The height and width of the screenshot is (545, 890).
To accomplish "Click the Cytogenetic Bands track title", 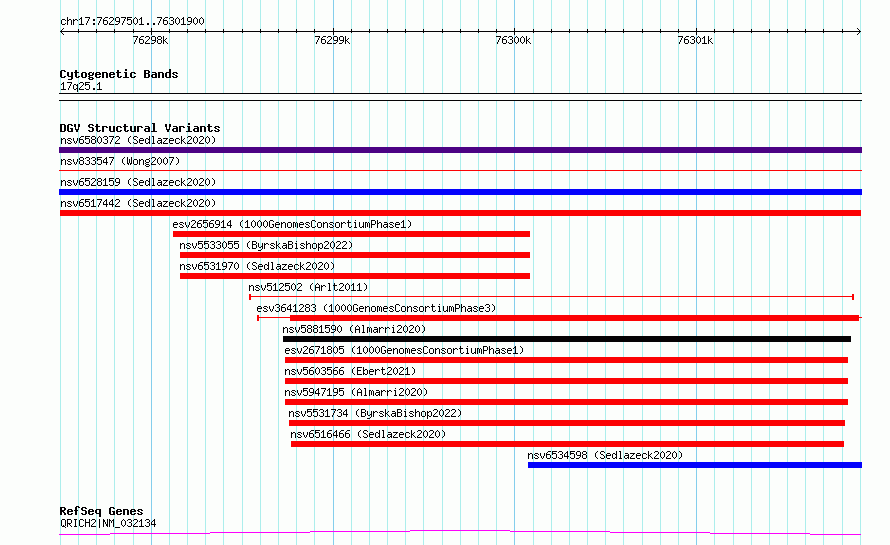I will [119, 74].
